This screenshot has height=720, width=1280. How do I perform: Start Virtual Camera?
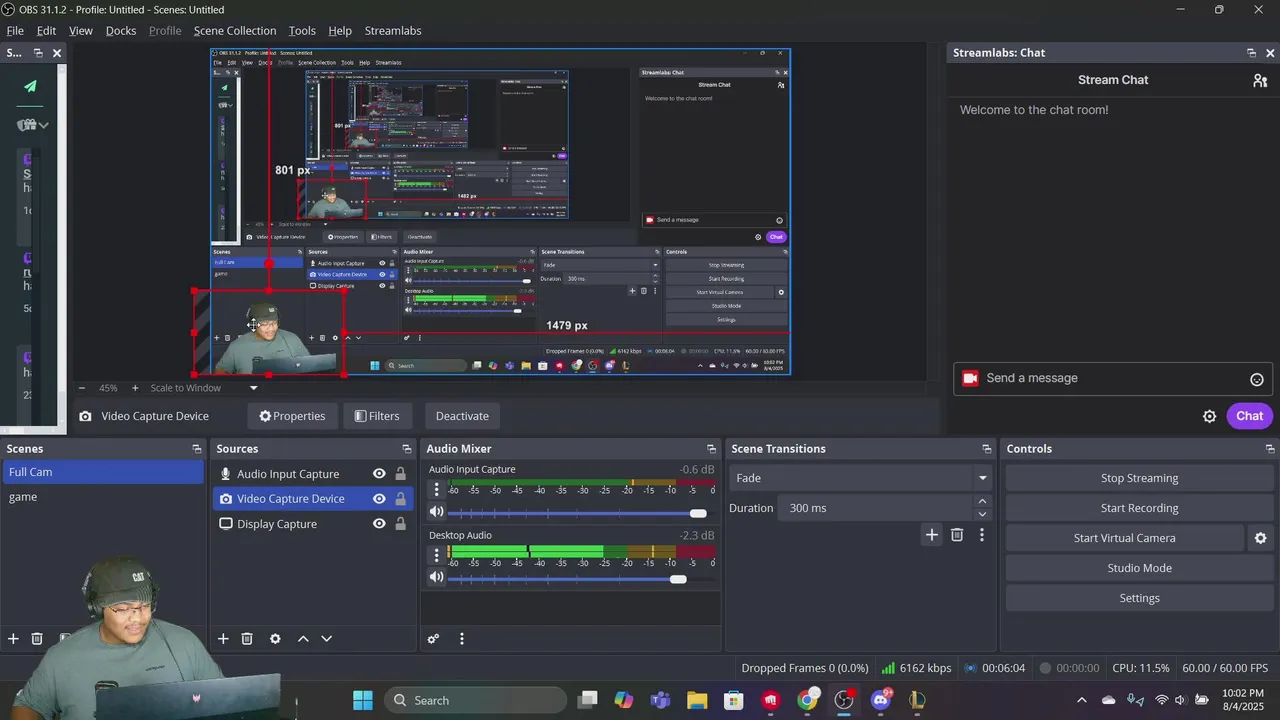tap(1124, 538)
